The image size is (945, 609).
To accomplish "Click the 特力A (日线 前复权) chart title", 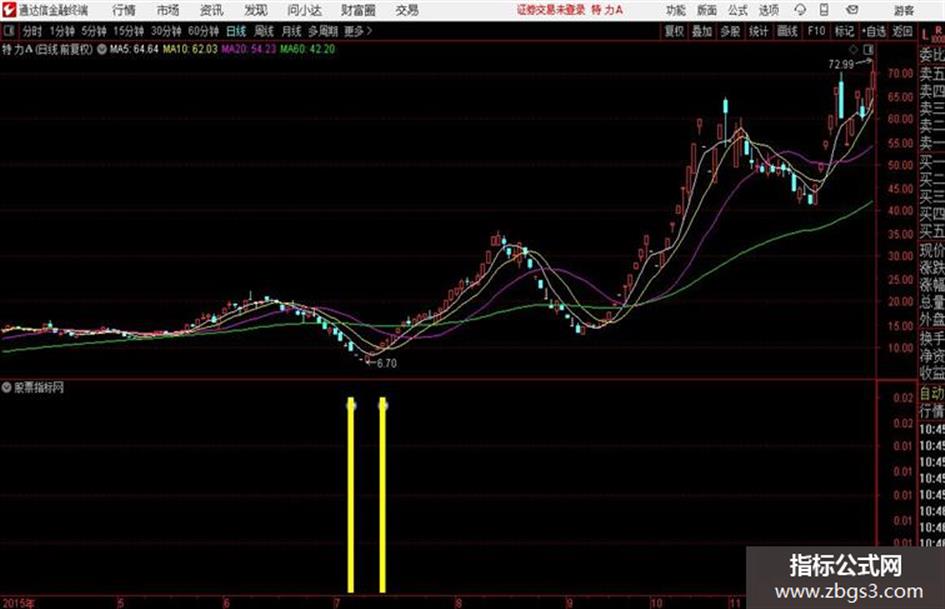I will click(x=48, y=49).
